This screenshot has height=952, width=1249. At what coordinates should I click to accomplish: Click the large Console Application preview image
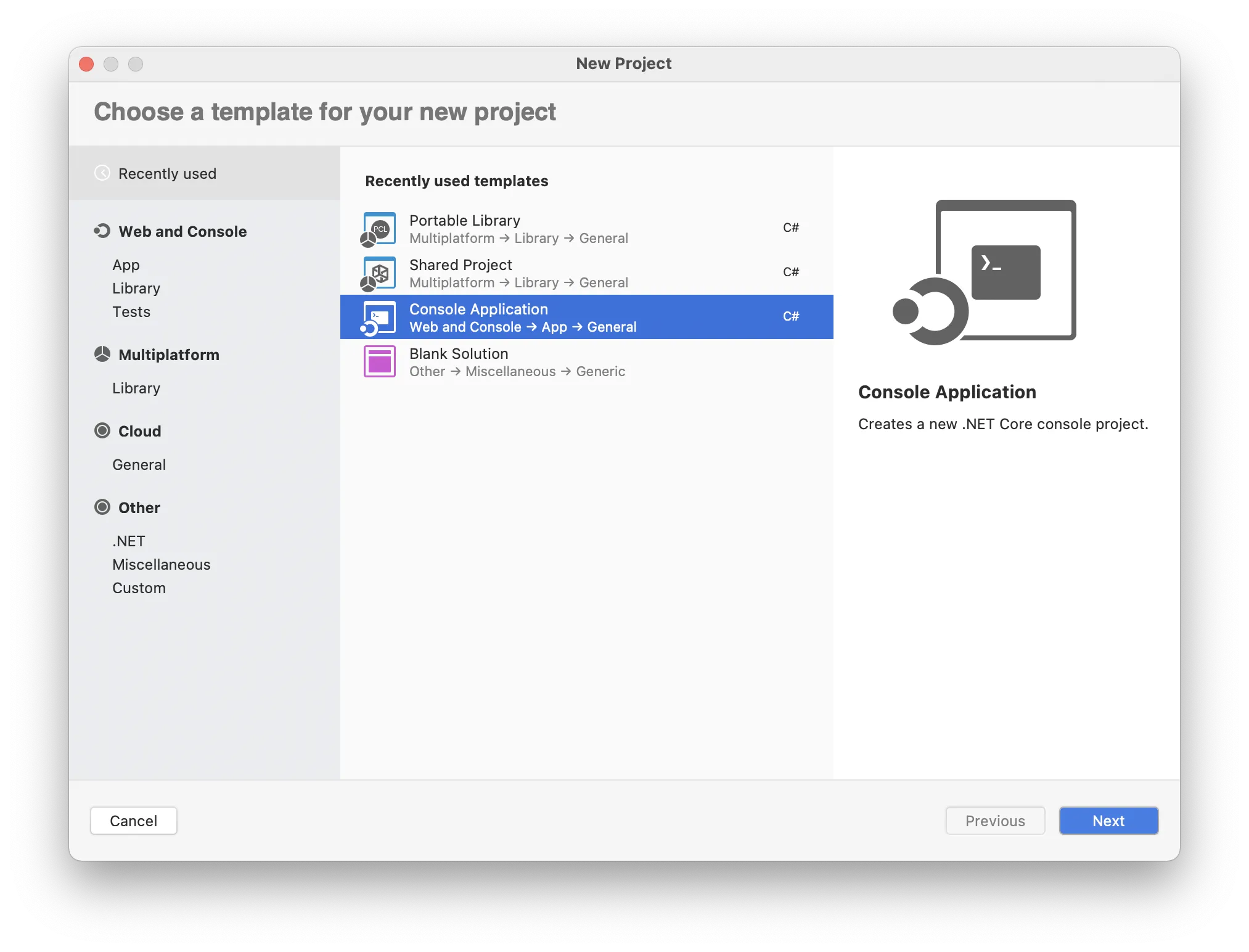984,272
